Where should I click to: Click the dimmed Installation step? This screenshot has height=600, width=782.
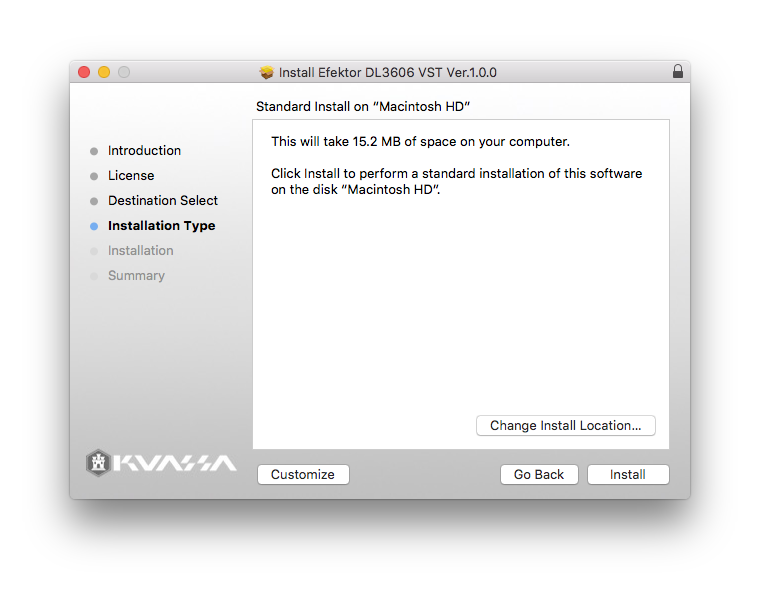tap(141, 251)
